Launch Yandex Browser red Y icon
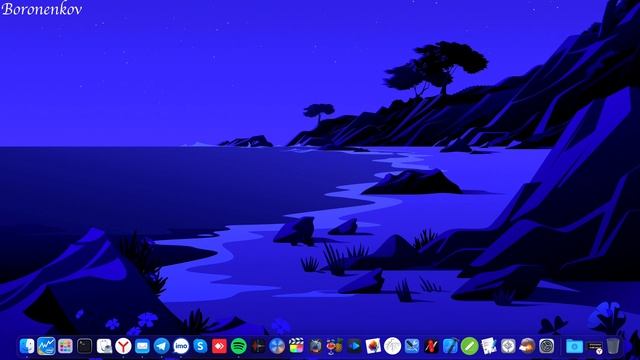 pyautogui.click(x=123, y=346)
